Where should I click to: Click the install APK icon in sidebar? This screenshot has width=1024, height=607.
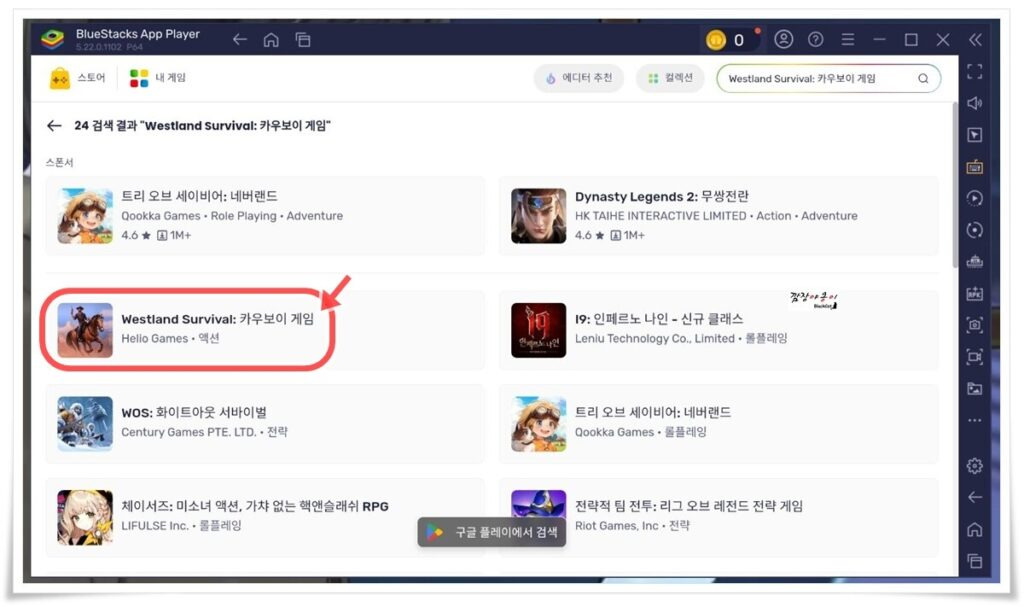pos(974,293)
